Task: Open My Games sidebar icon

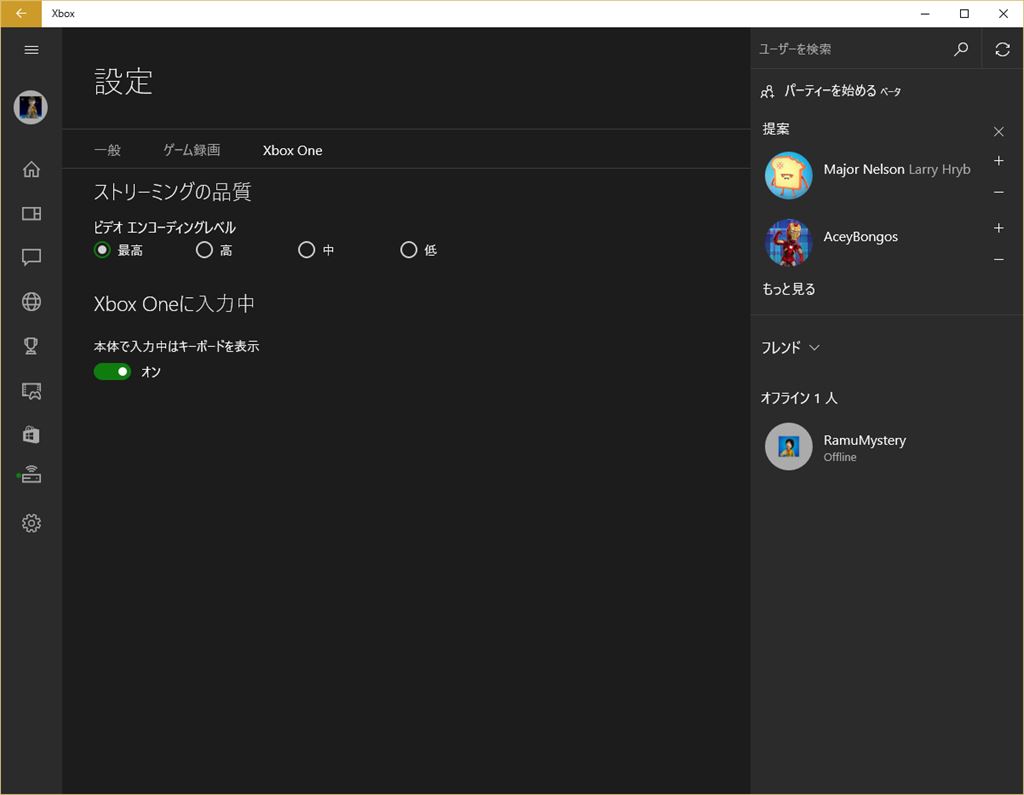Action: (x=31, y=214)
